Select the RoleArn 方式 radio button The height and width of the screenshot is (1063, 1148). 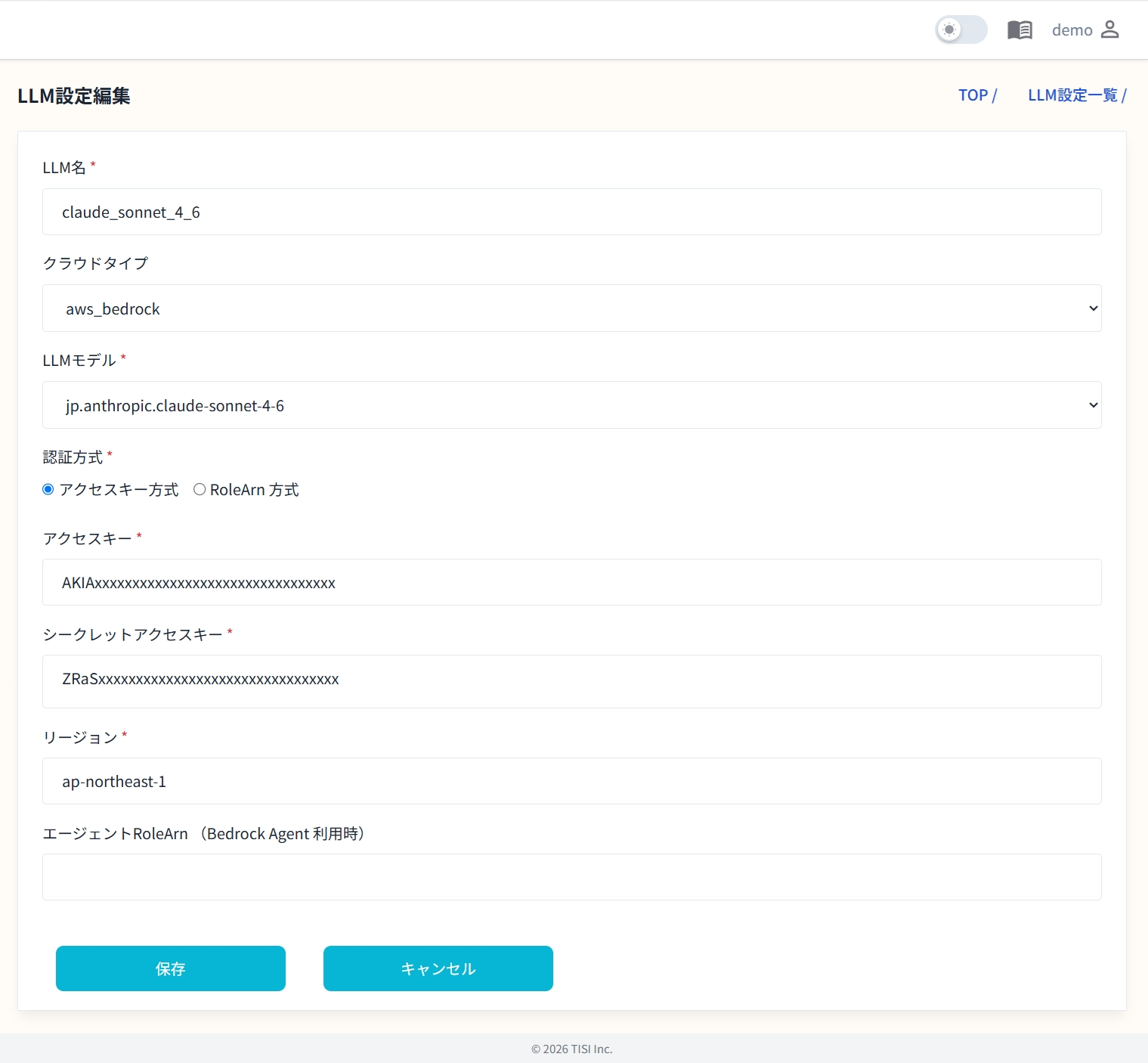click(x=200, y=489)
